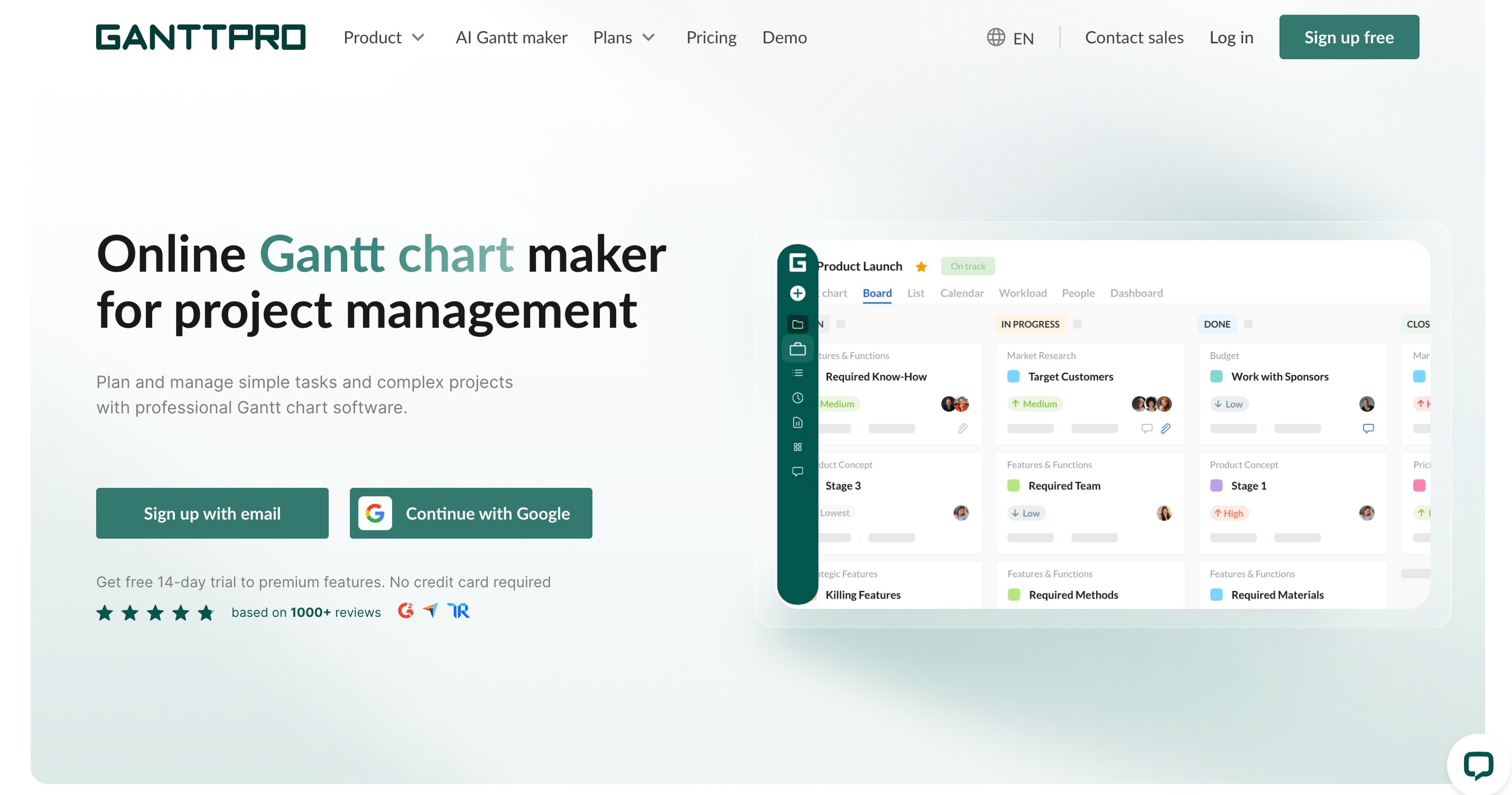Click Continue with Google button
The height and width of the screenshot is (795, 1512).
471,513
